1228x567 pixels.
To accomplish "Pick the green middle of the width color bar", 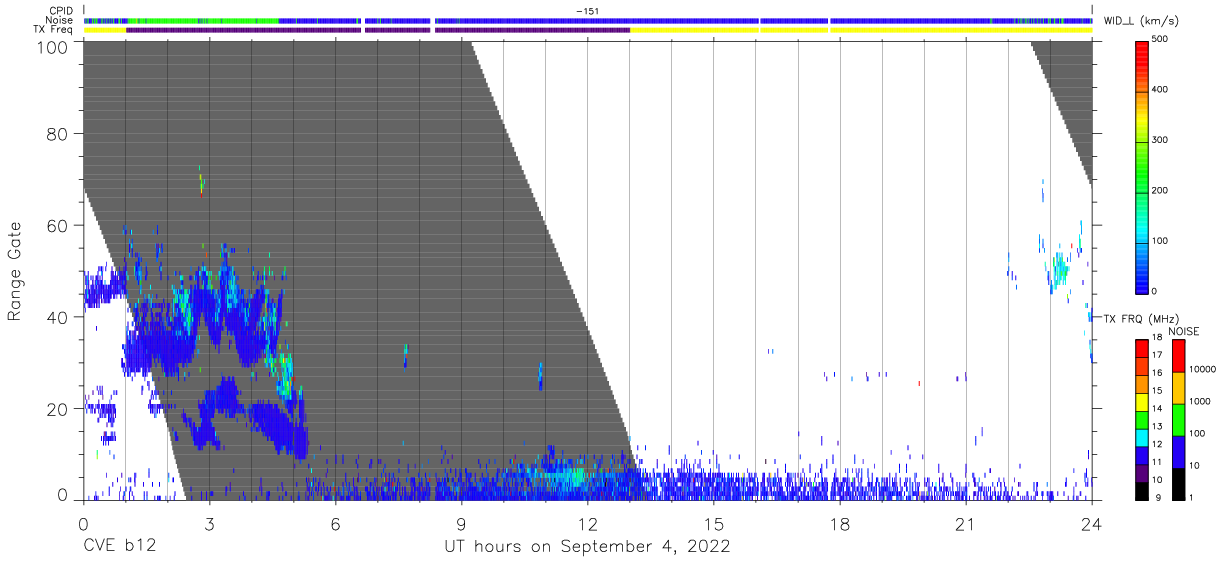I will tap(1144, 165).
